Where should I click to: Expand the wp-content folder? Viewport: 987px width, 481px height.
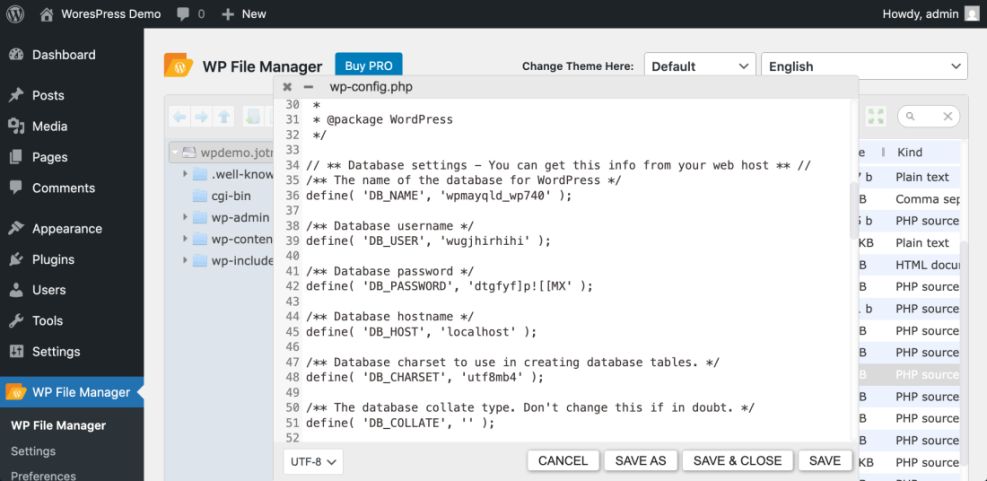(185, 239)
